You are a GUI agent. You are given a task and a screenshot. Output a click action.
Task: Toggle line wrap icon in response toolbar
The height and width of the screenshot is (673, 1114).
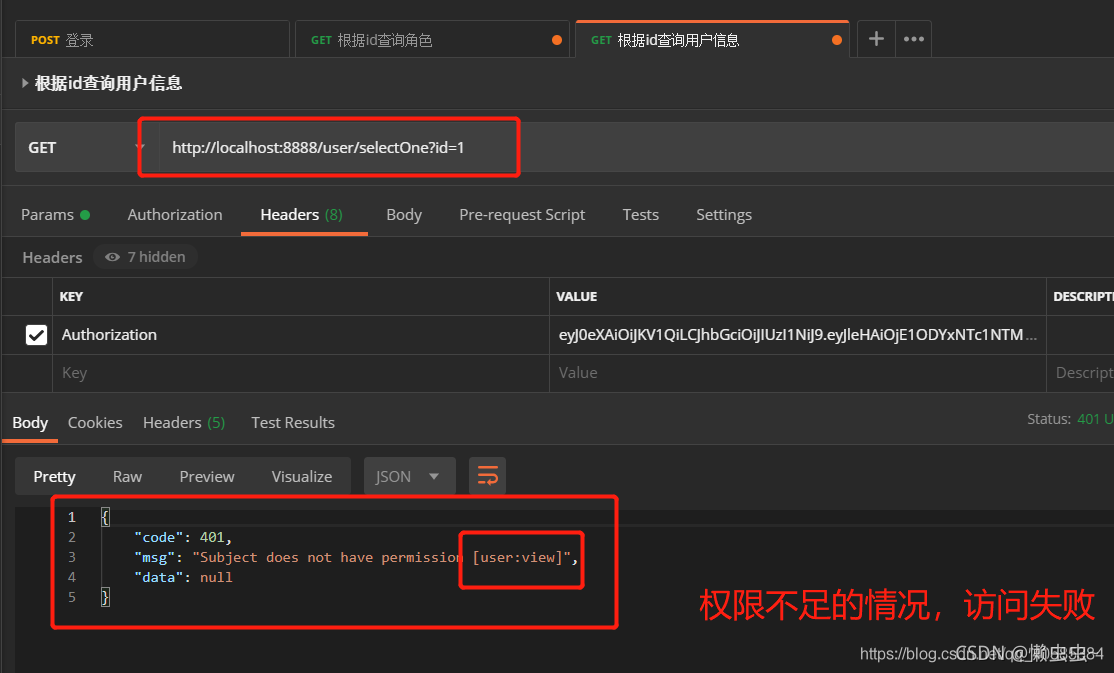[487, 476]
